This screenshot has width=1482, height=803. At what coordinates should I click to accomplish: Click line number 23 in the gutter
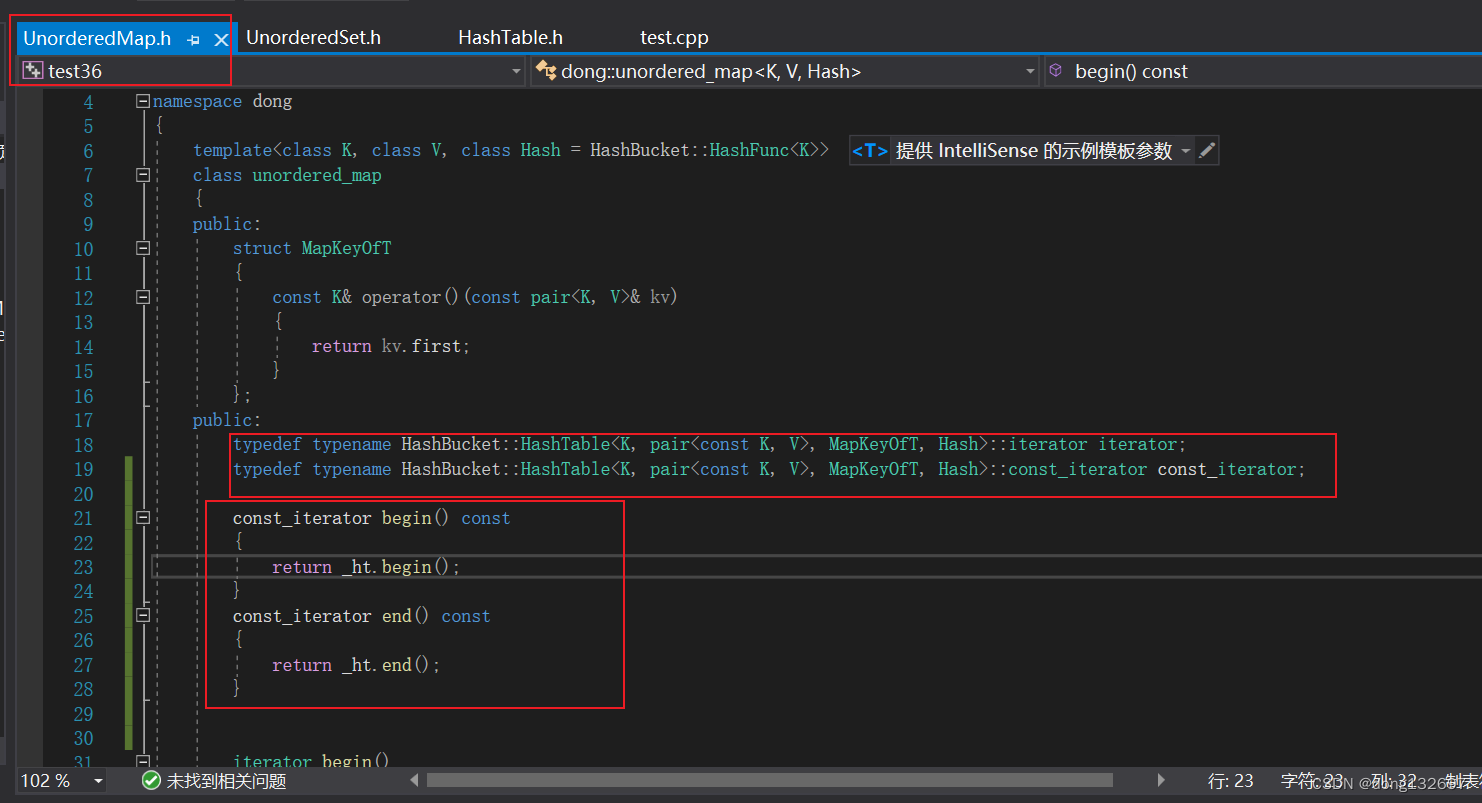pos(83,567)
